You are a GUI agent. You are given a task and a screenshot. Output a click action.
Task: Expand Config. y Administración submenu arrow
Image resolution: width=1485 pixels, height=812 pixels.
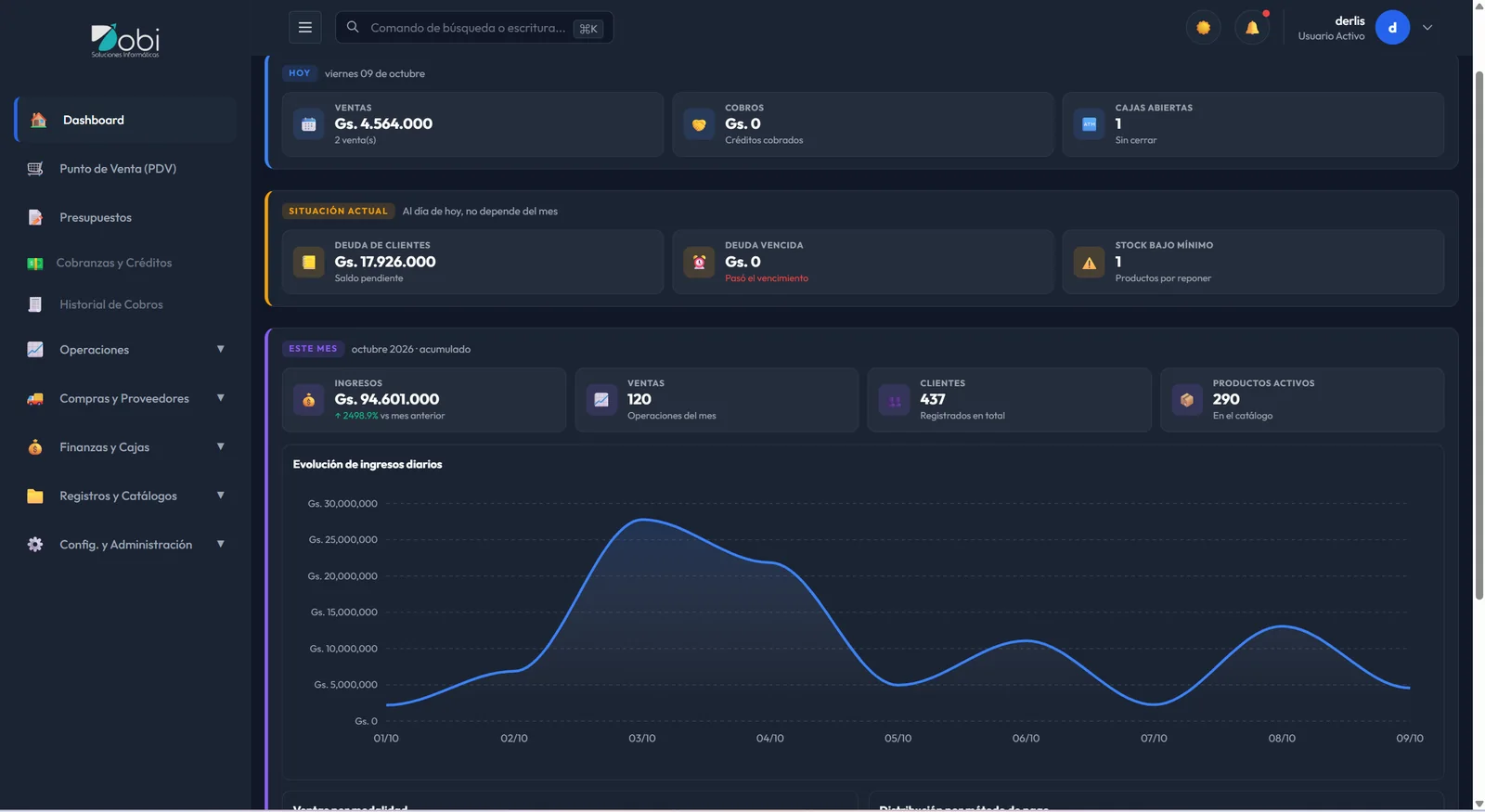tap(220, 544)
